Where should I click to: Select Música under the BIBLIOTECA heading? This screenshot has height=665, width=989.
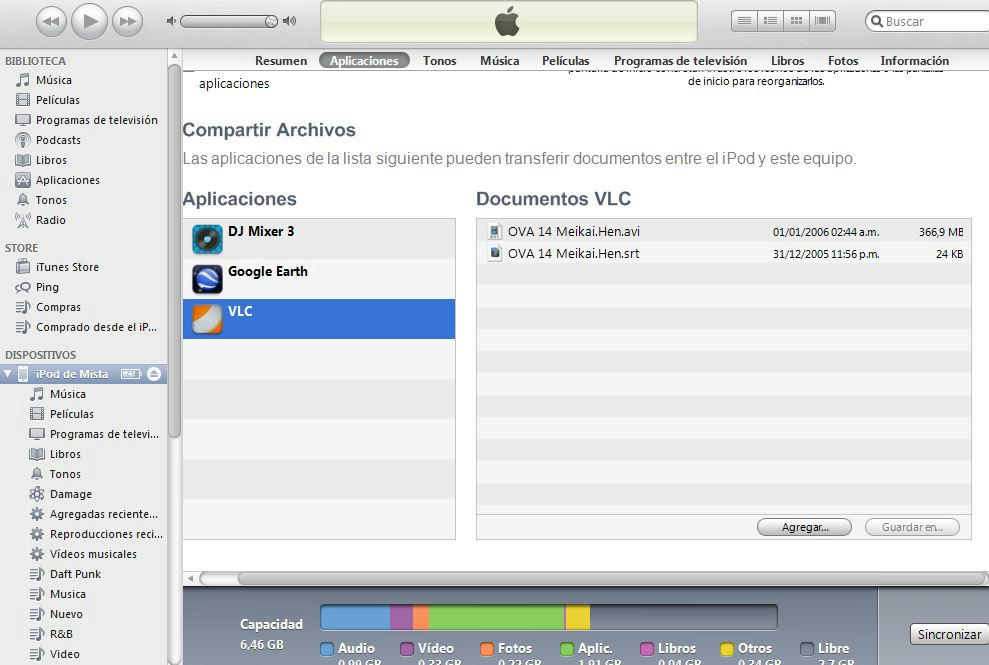coord(54,80)
